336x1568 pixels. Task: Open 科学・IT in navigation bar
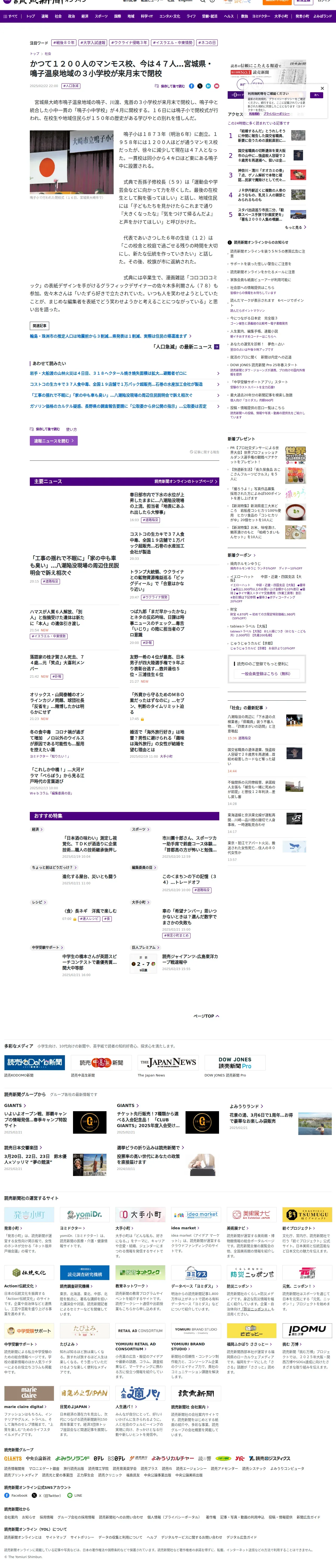(x=147, y=16)
